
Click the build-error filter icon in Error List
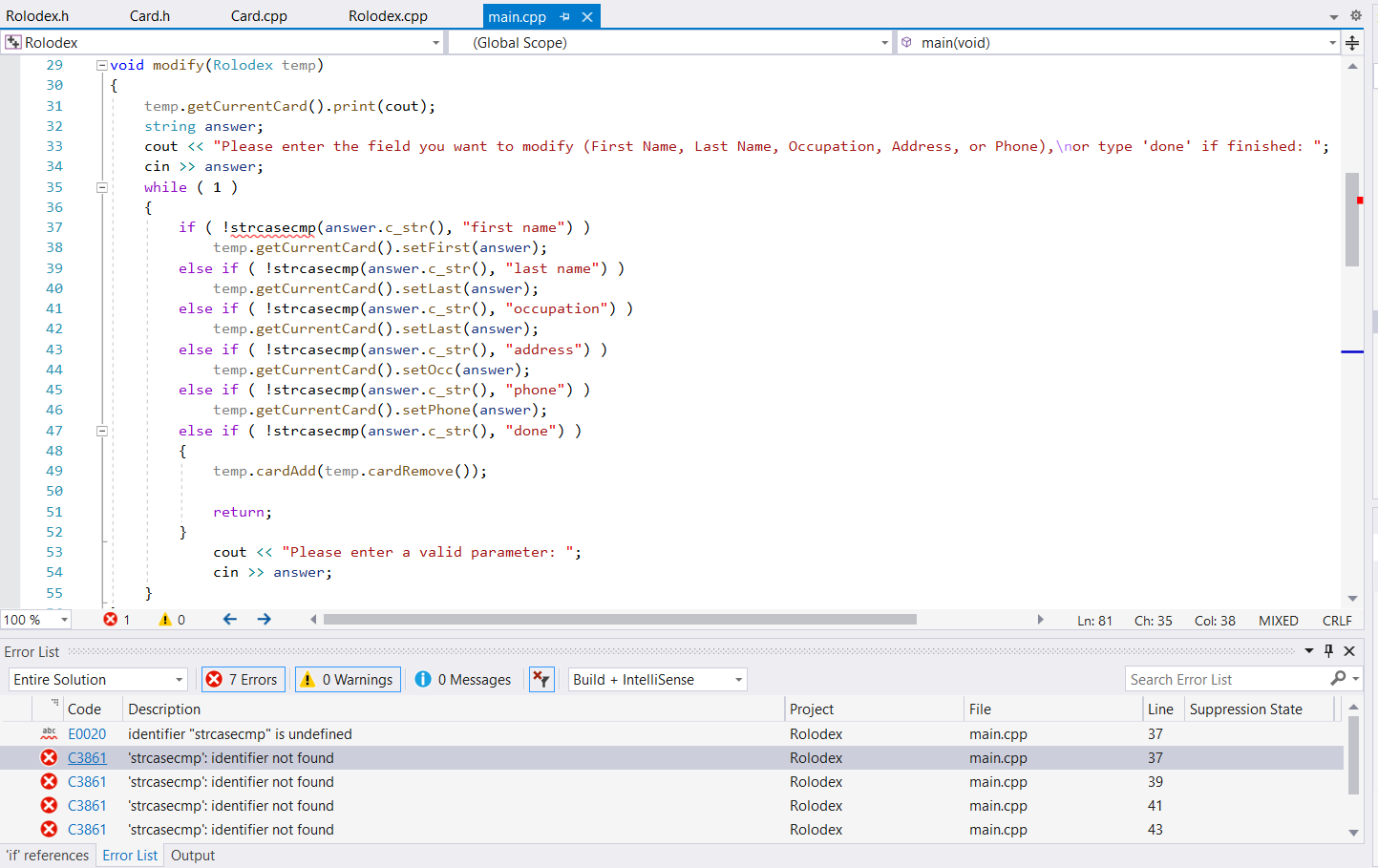click(541, 679)
